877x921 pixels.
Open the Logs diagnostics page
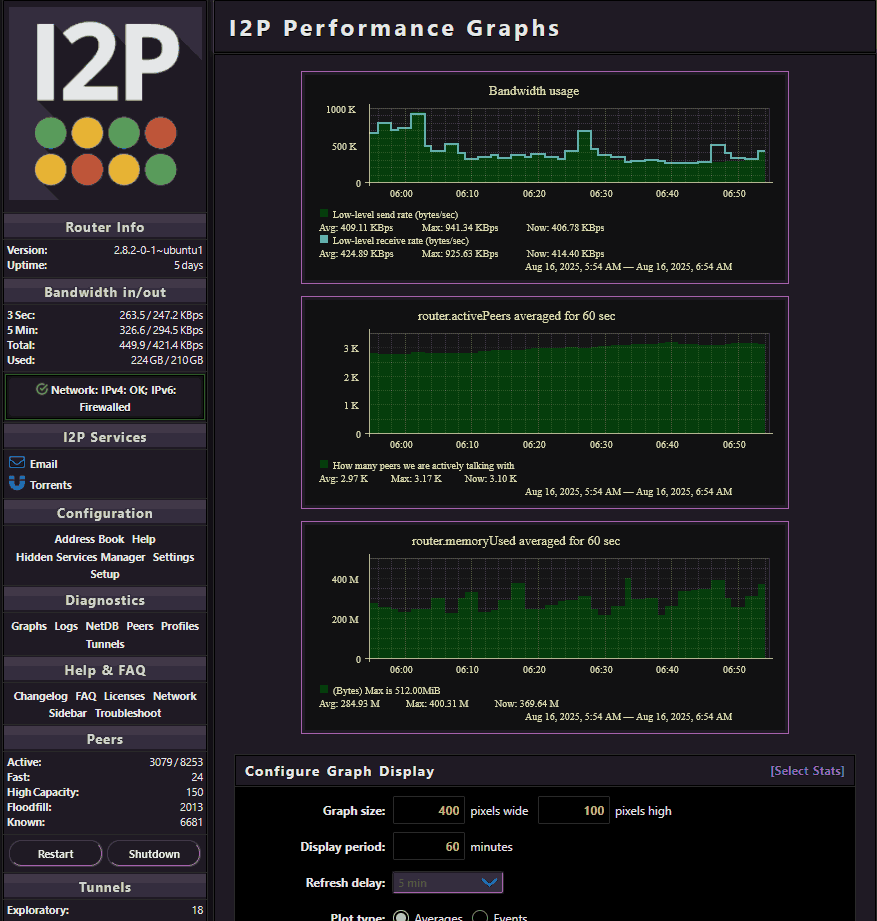(x=66, y=626)
